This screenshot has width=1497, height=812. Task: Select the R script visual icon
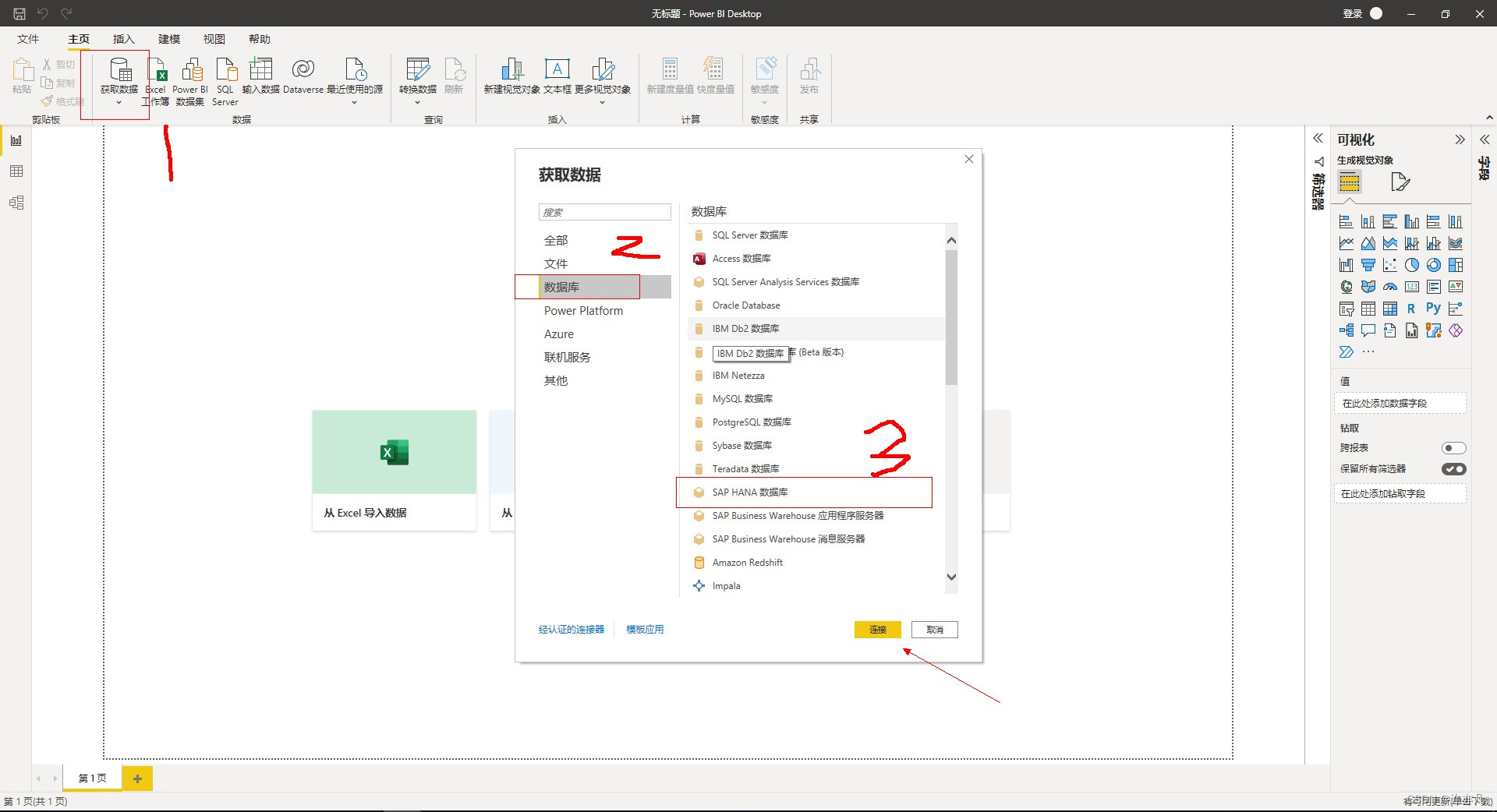1411,309
